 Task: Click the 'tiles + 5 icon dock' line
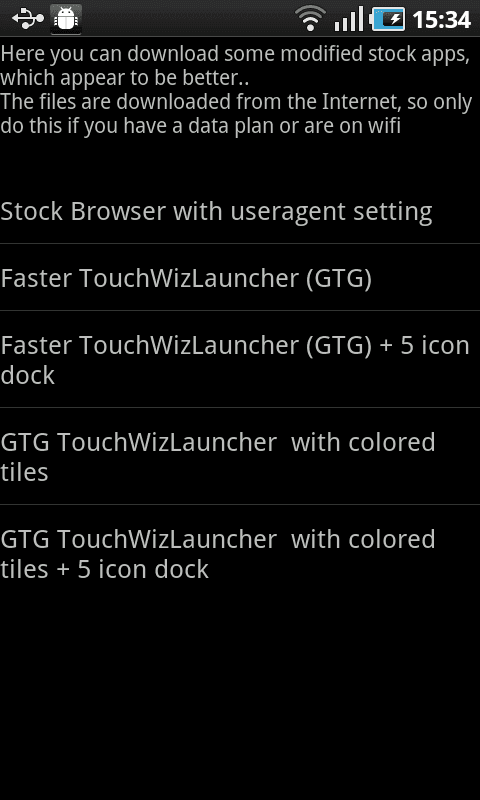105,569
